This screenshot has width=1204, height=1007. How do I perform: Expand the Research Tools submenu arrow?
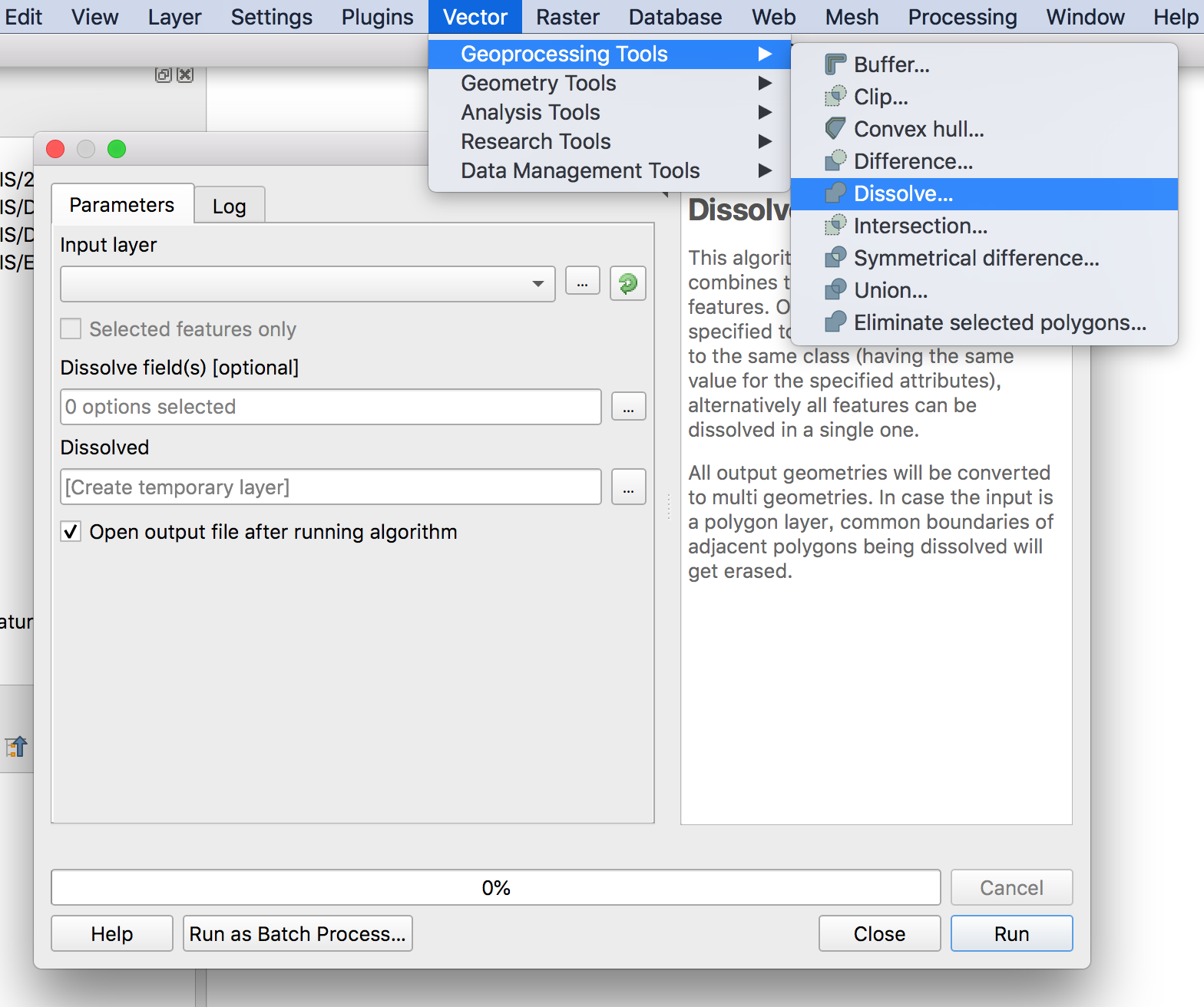pos(765,141)
